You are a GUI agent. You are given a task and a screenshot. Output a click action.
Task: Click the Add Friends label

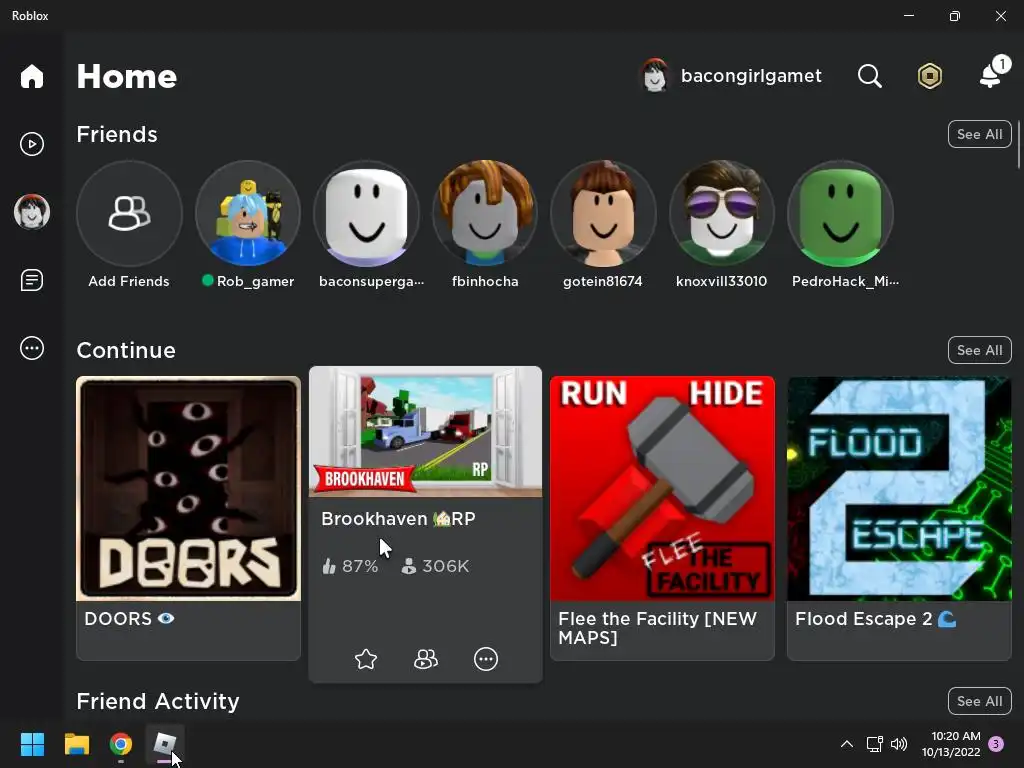tap(129, 281)
